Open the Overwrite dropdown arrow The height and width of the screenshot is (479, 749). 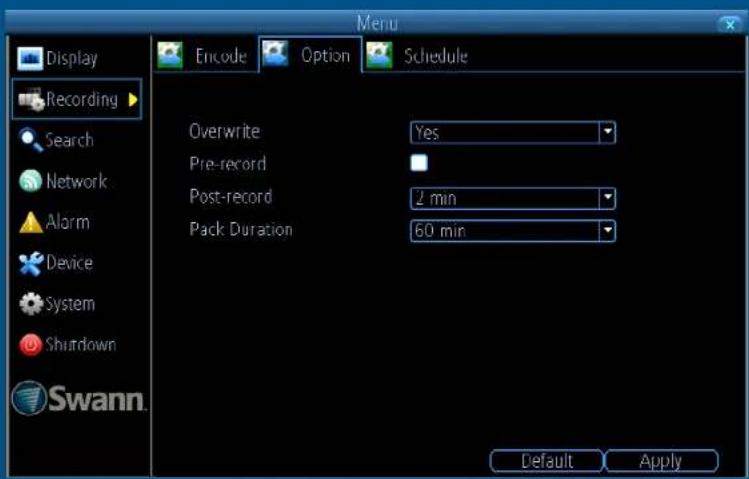pos(607,132)
